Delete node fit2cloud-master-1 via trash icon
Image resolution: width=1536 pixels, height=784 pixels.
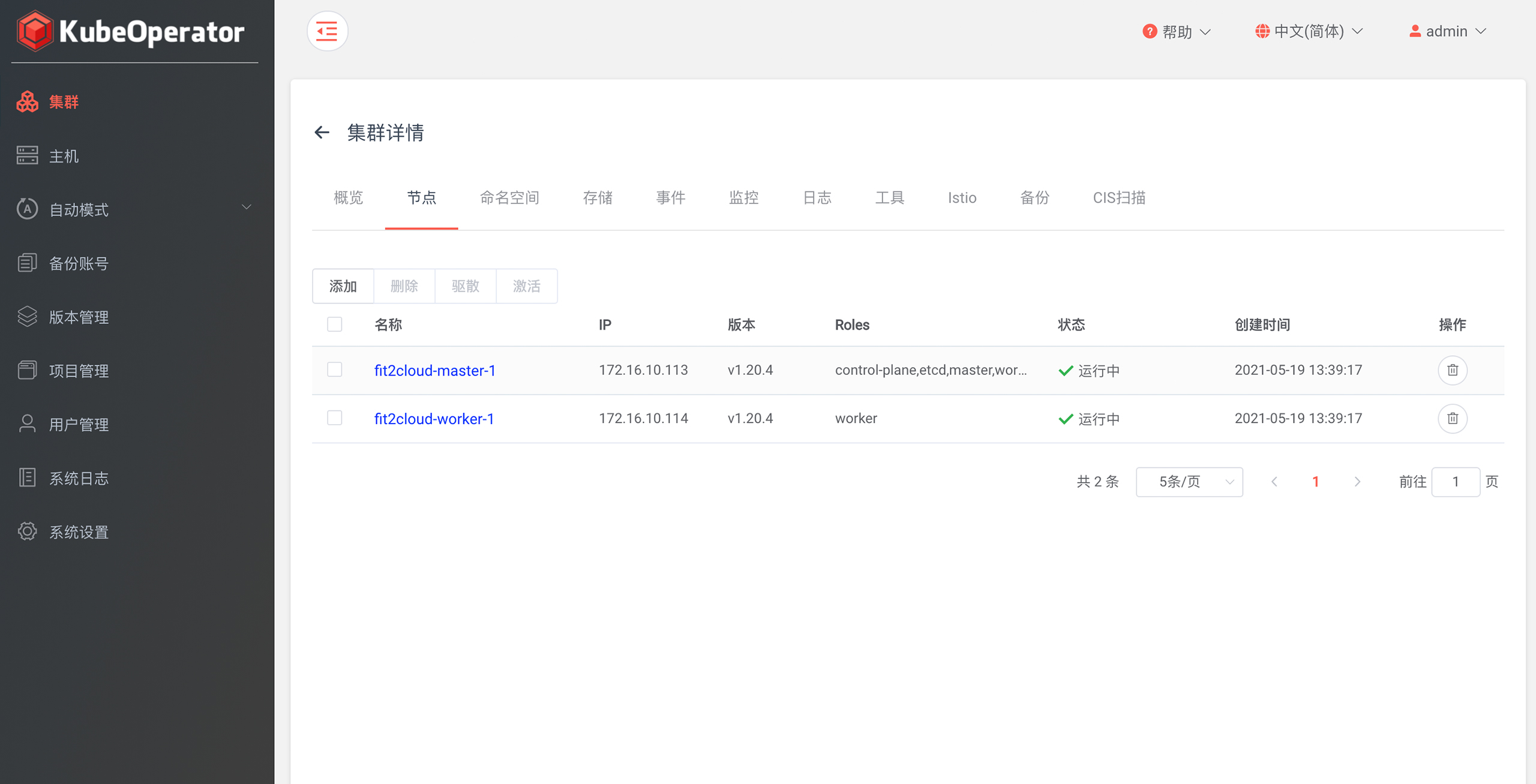pyautogui.click(x=1453, y=370)
